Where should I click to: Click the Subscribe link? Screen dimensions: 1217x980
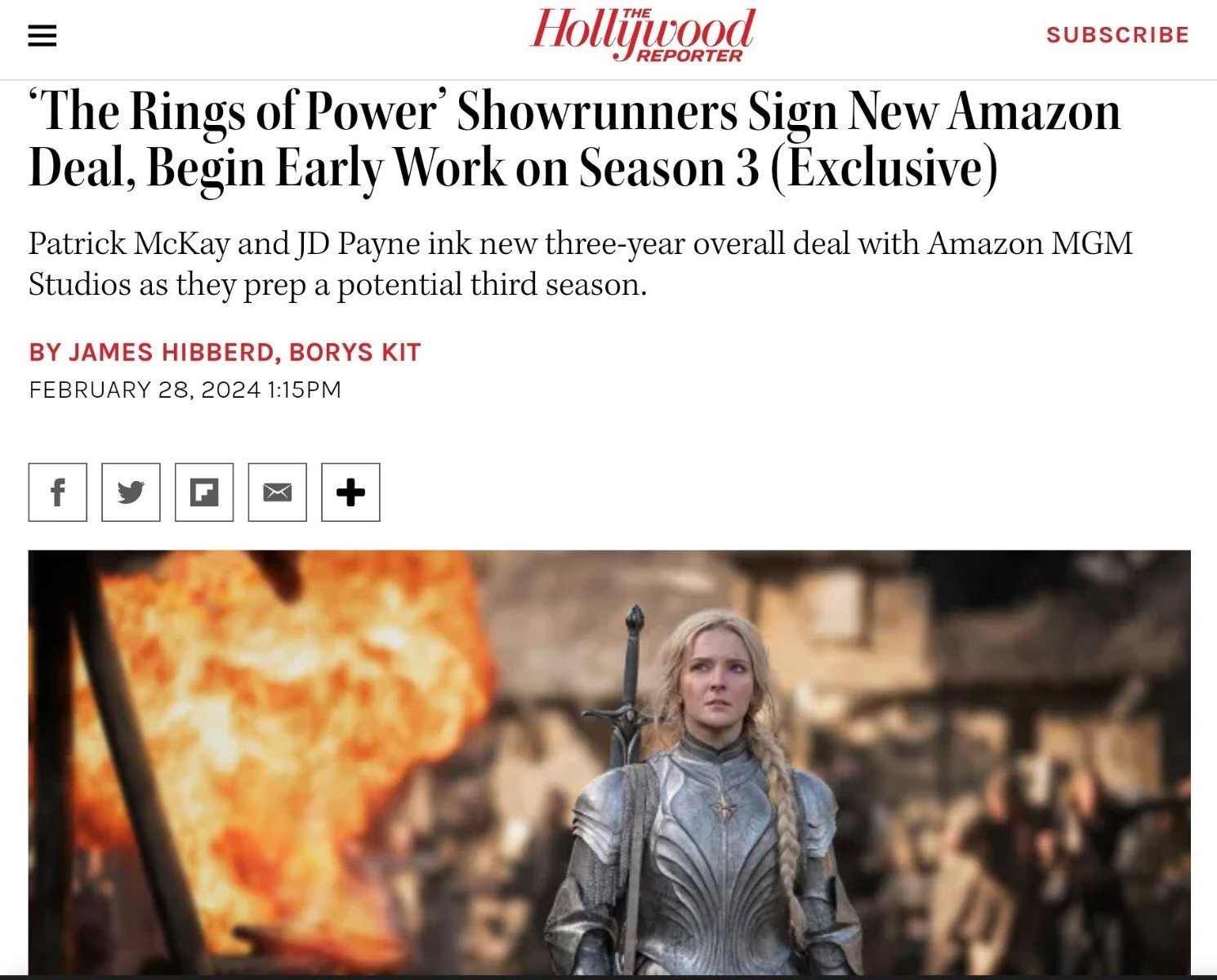(x=1117, y=35)
